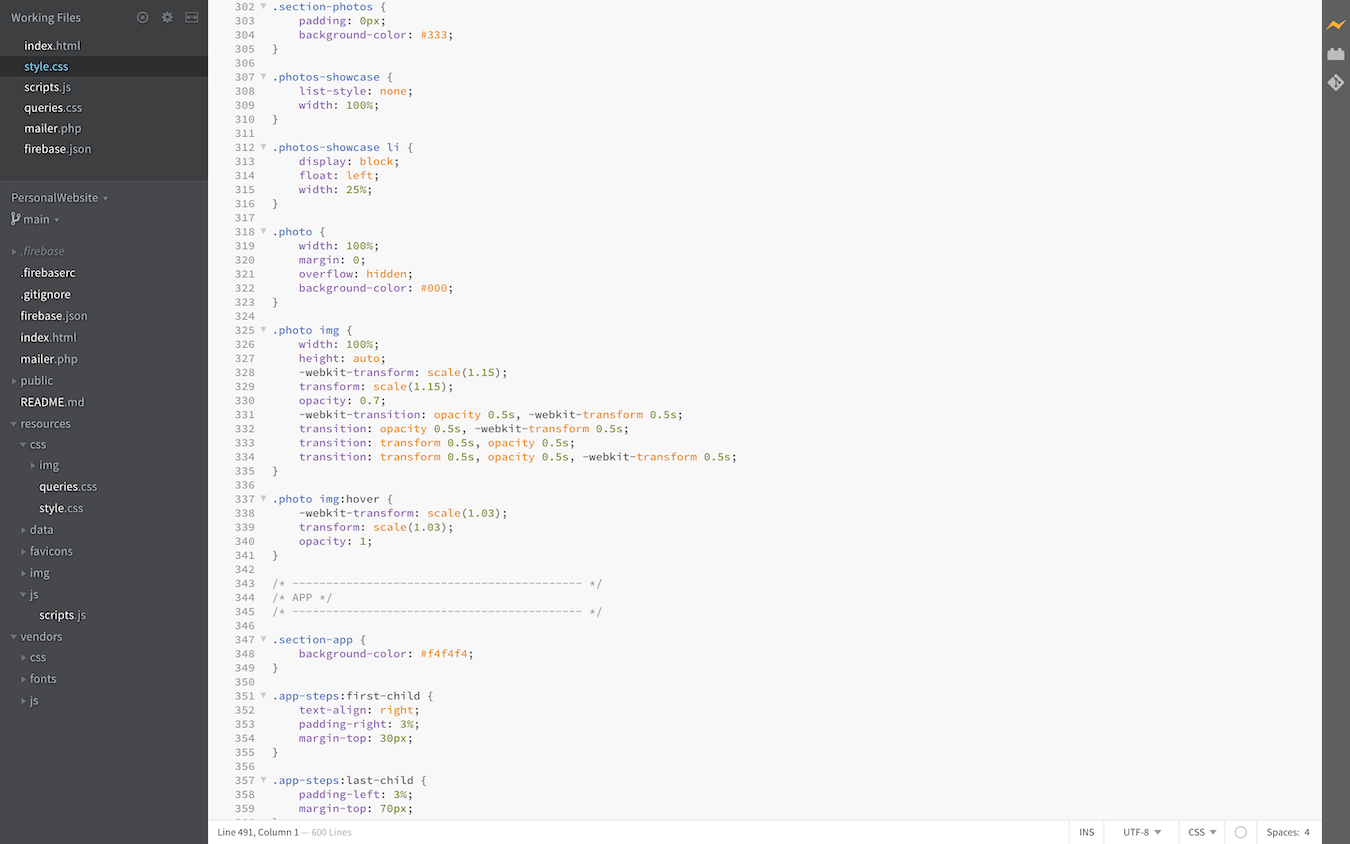Collapse the .app-steps:last-child rule fold triangle

pos(263,780)
